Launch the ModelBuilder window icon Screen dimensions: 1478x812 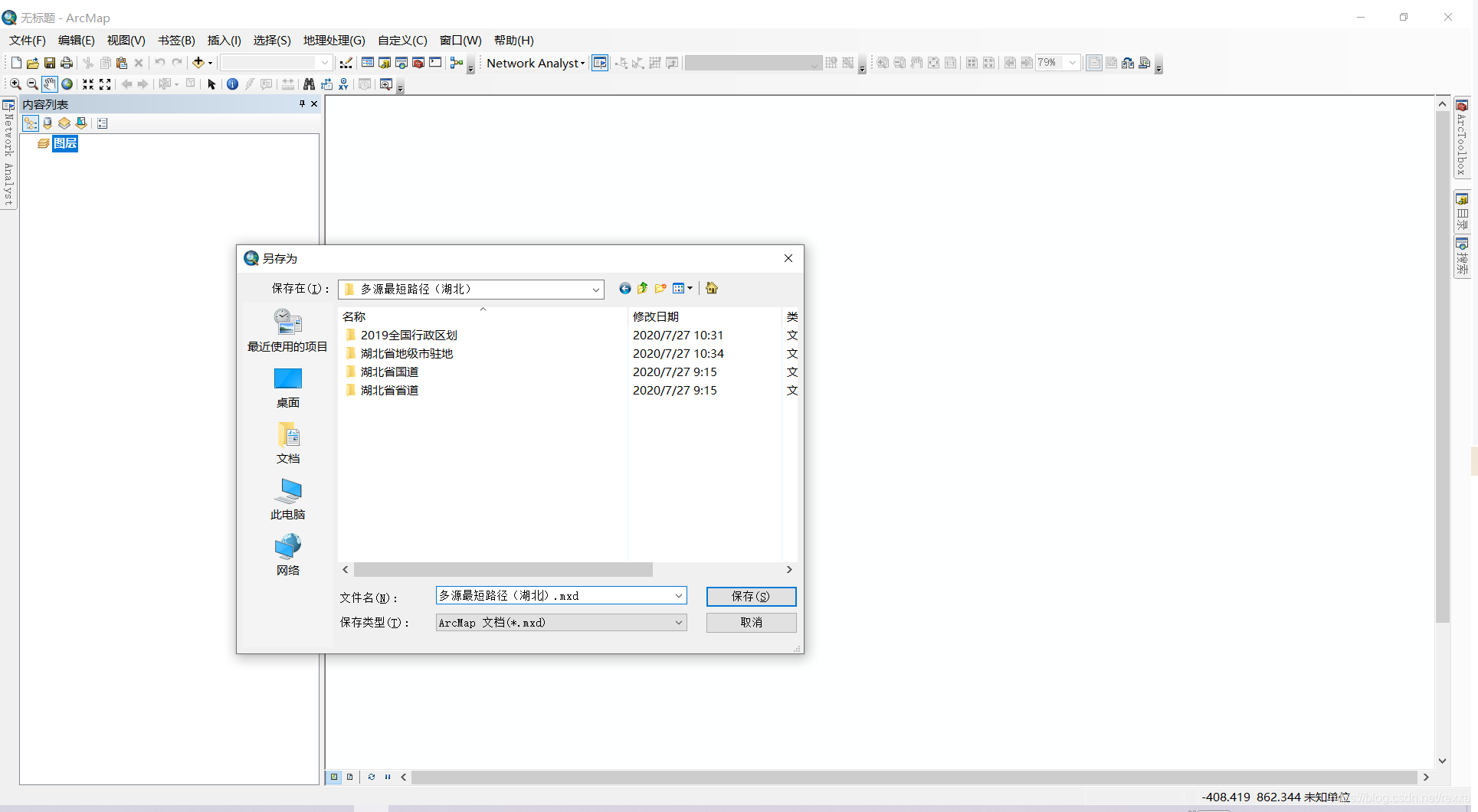457,63
